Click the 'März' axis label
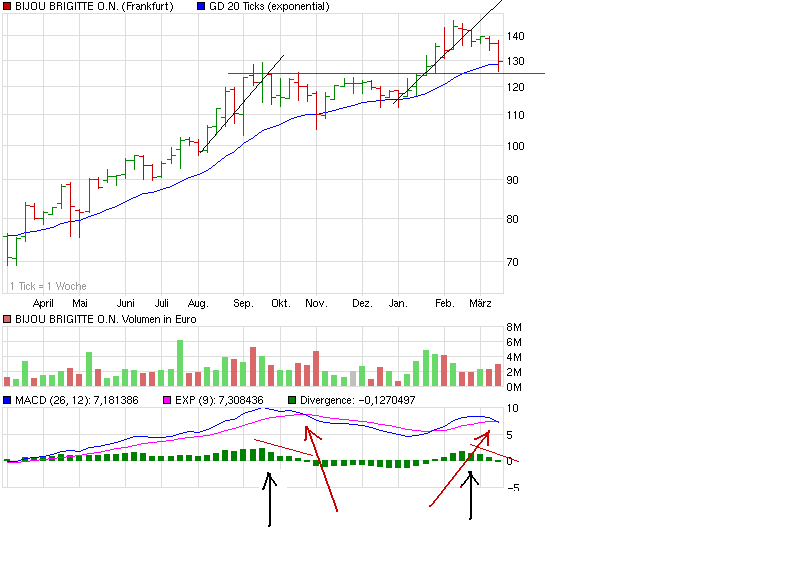This screenshot has height=568, width=810. [480, 303]
